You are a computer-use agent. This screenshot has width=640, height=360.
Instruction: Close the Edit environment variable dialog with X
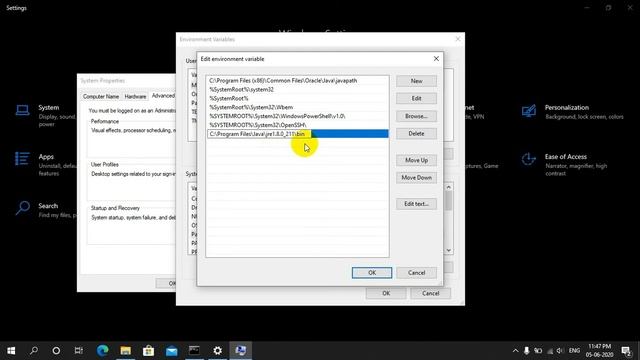tap(436, 59)
